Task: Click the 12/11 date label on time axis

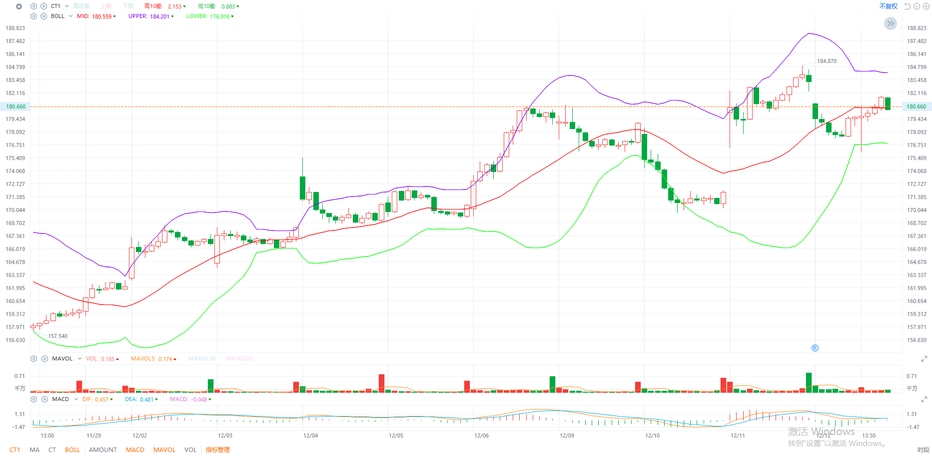Action: coord(738,436)
